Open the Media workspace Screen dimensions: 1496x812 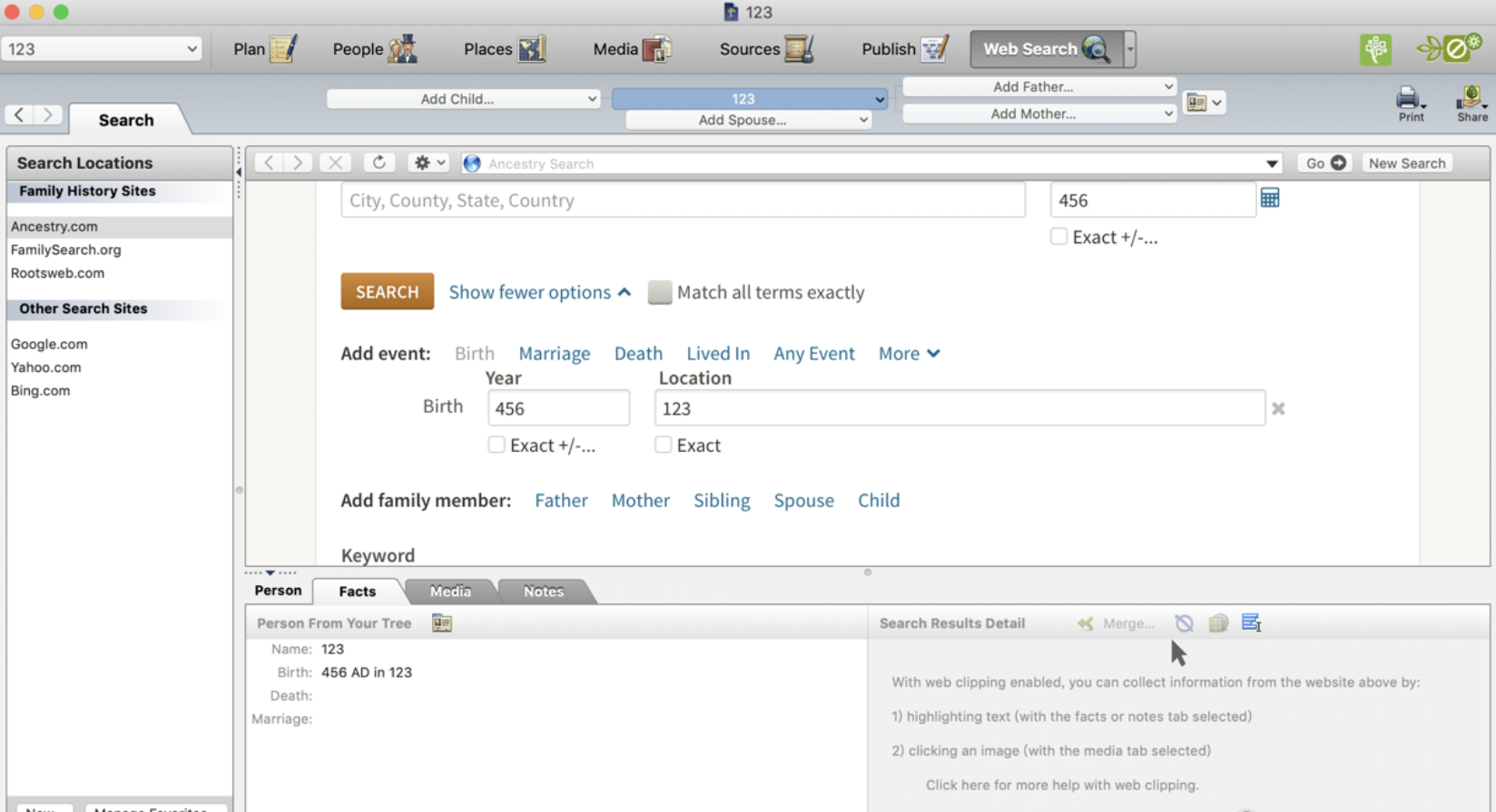pos(632,49)
